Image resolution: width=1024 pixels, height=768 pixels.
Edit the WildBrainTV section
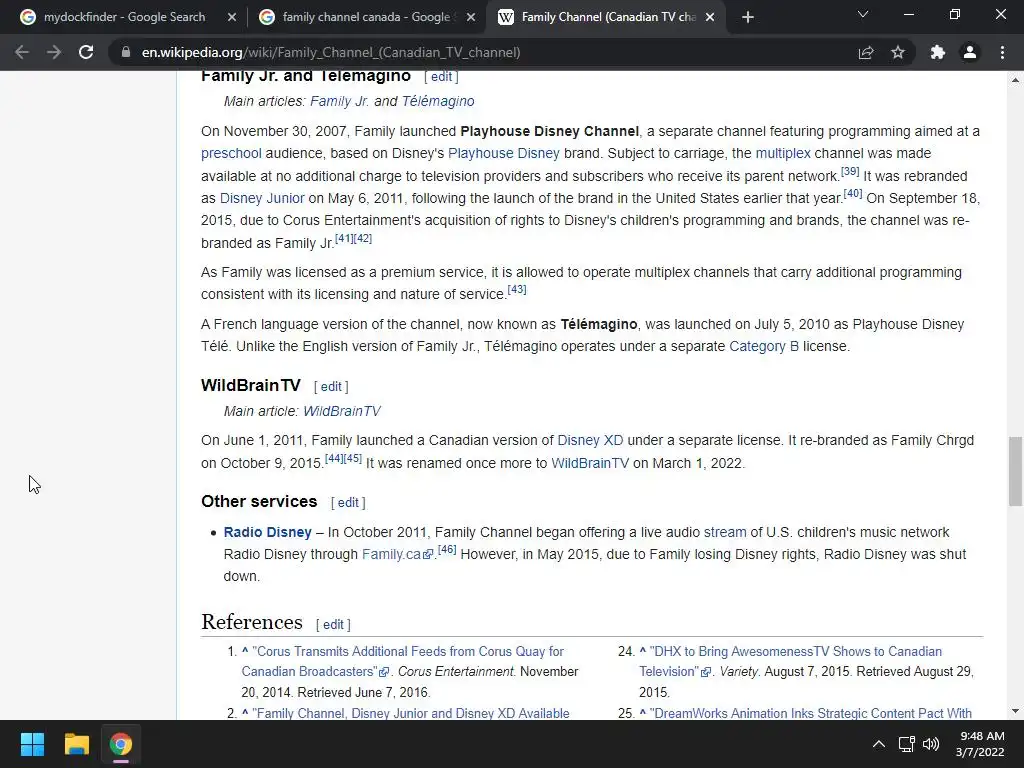click(x=331, y=387)
